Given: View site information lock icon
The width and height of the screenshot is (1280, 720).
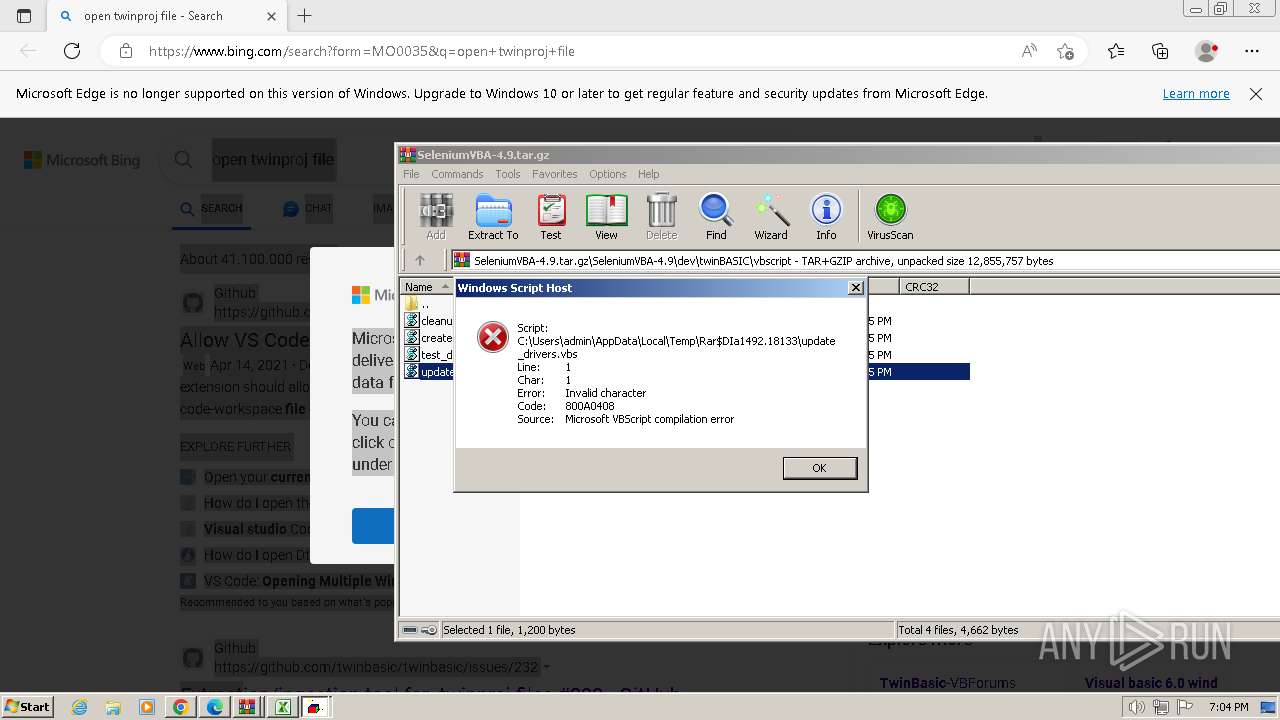Looking at the screenshot, I should pyautogui.click(x=126, y=51).
